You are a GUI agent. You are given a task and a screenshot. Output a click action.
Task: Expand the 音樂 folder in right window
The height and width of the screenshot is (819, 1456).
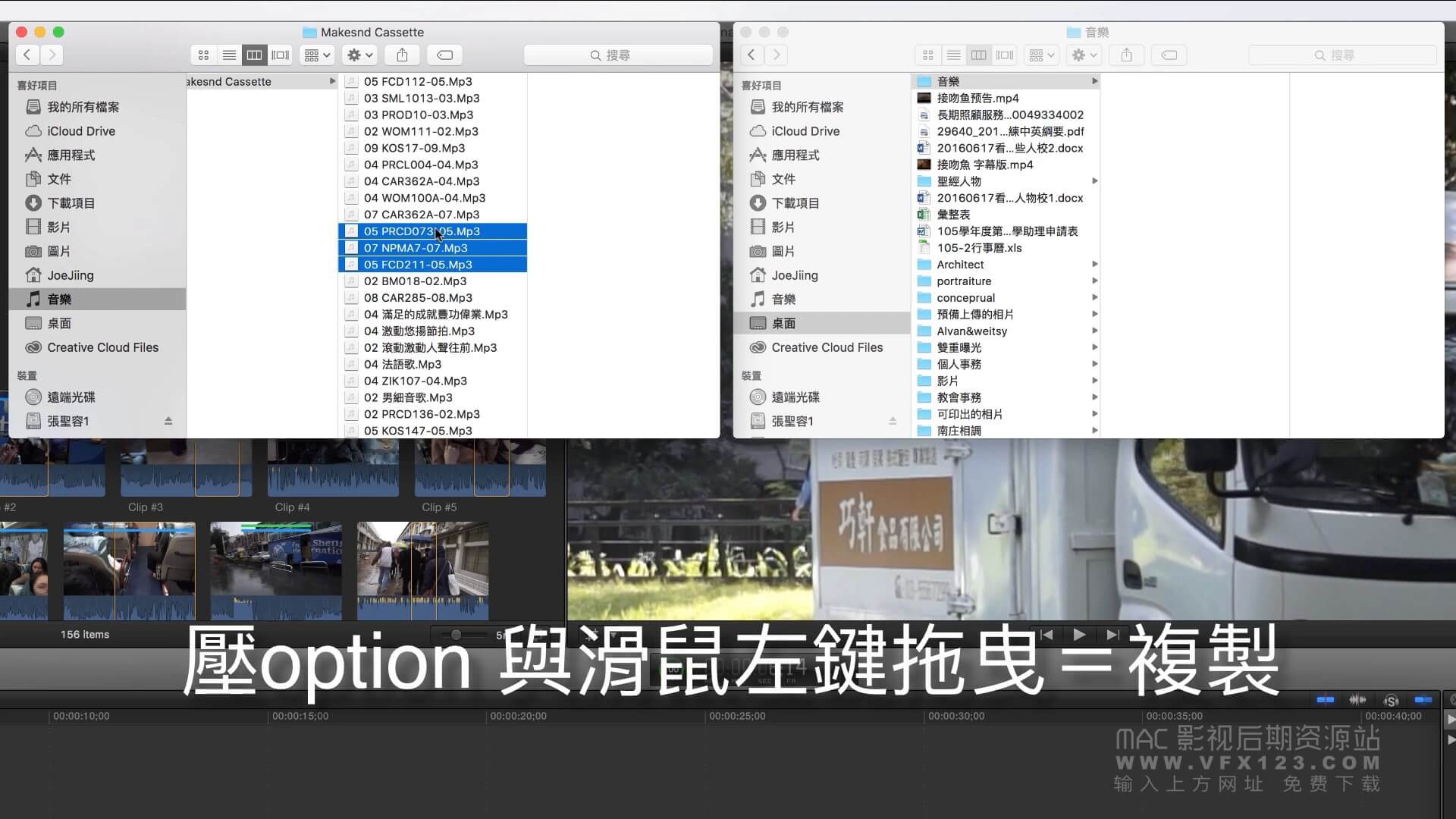1094,81
